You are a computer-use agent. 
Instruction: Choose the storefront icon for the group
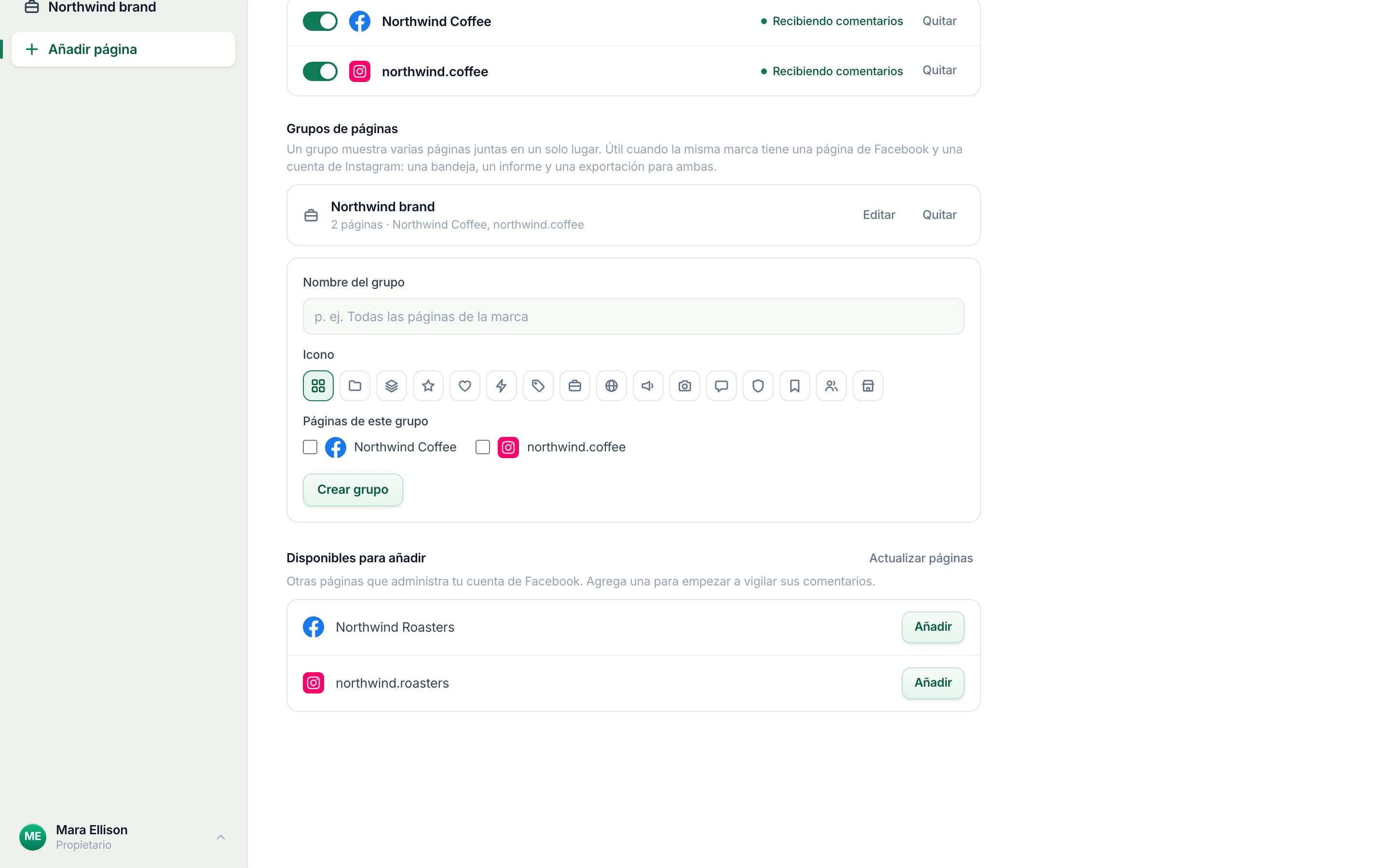coord(868,386)
